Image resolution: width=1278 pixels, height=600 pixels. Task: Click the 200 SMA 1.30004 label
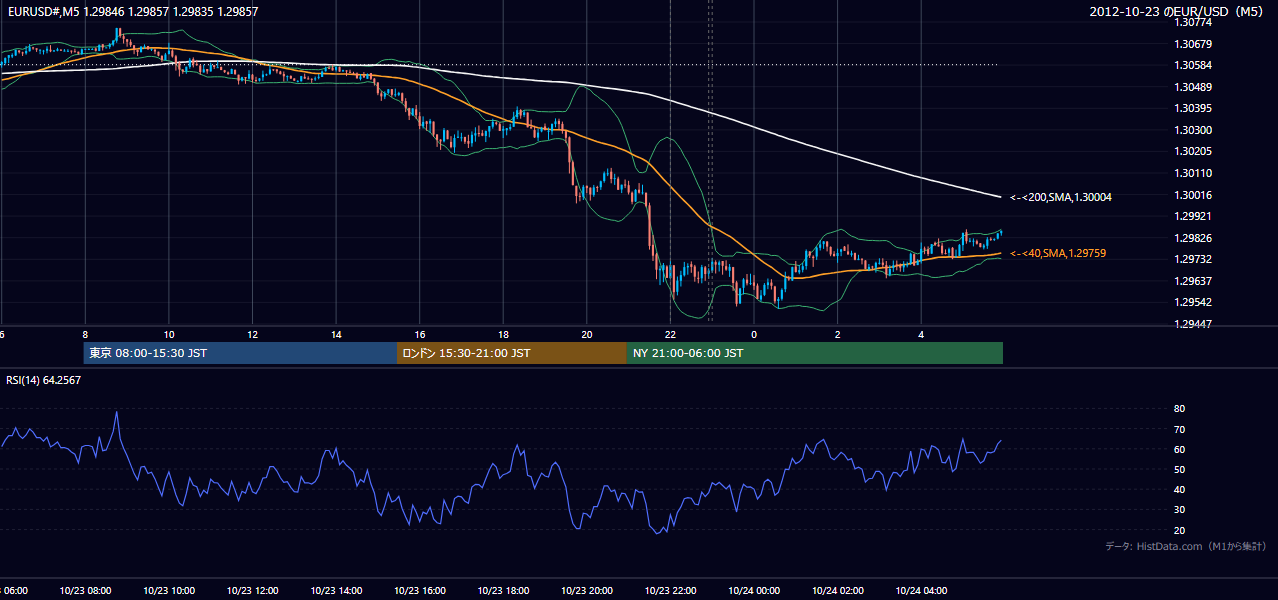click(x=1061, y=198)
